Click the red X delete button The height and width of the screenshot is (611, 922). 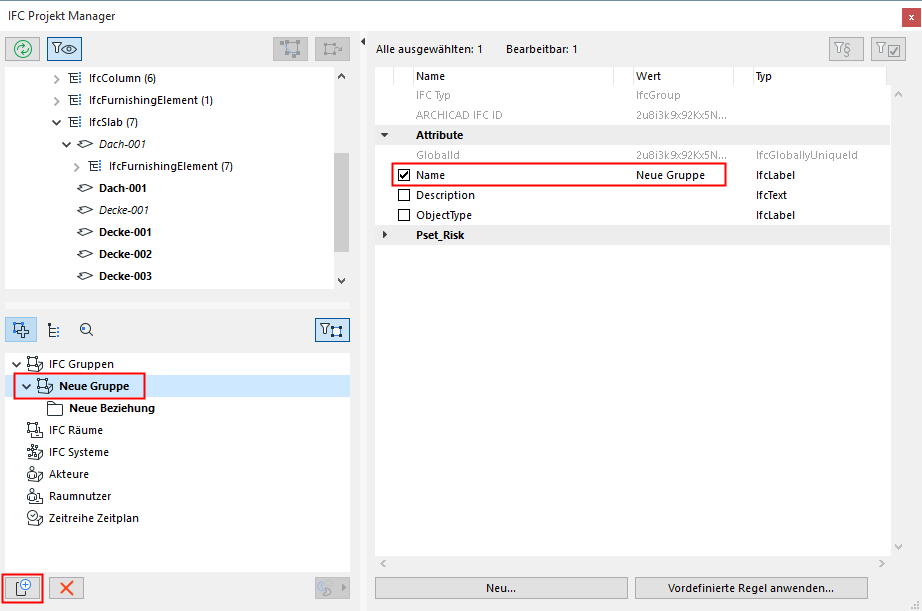click(x=66, y=587)
